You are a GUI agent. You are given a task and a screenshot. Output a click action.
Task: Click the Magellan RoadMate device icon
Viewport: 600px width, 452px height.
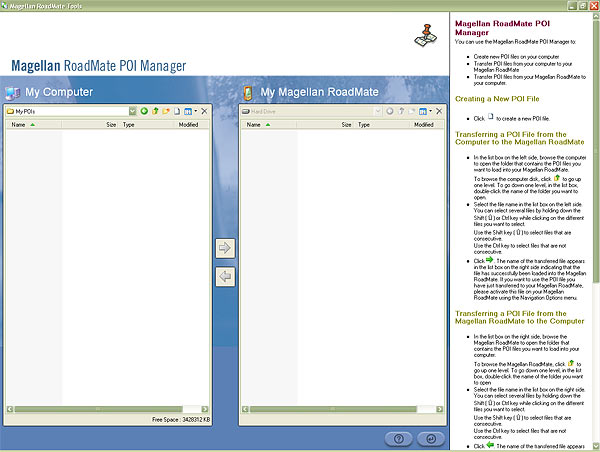248,93
